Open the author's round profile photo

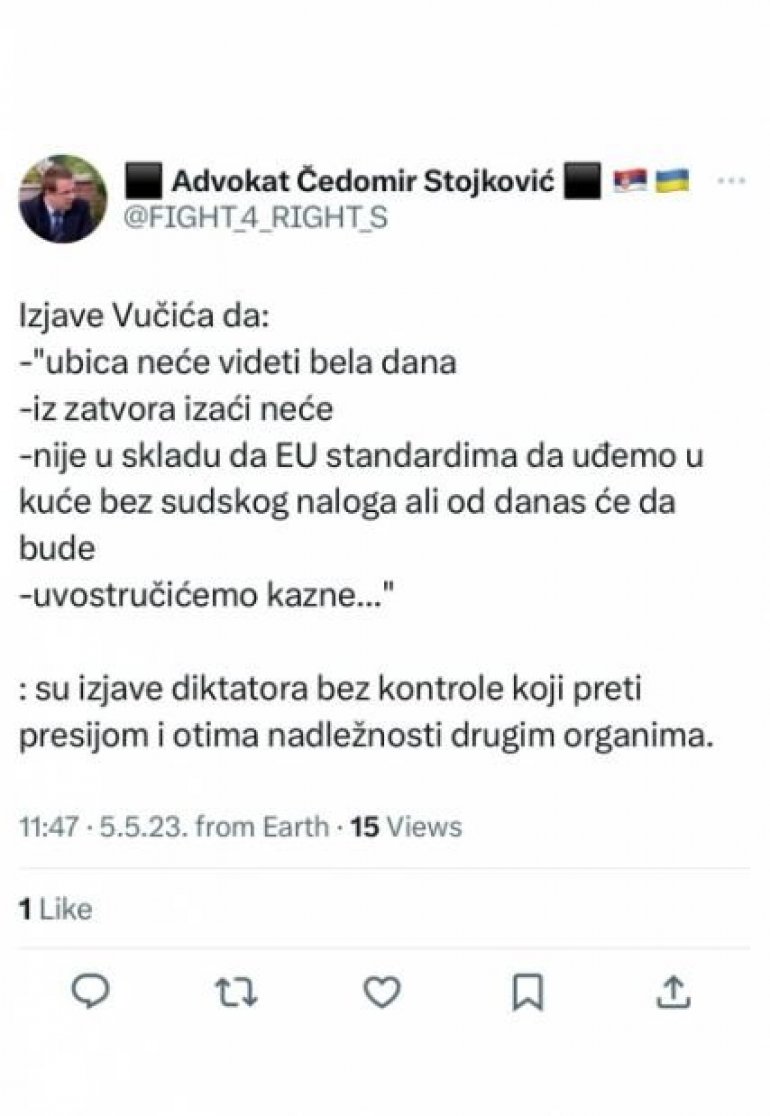click(63, 199)
